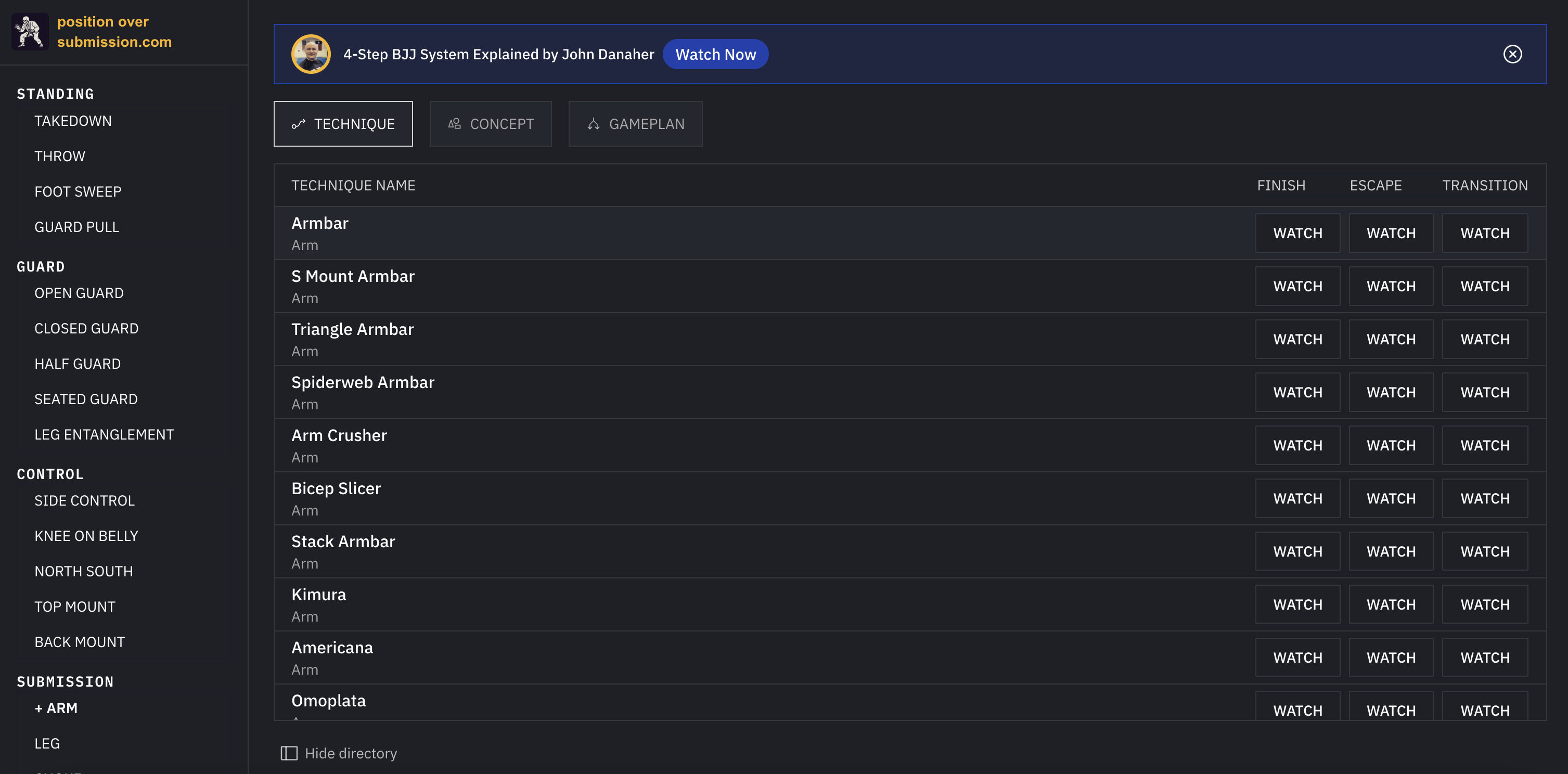Viewport: 1568px width, 774px height.
Task: Open the Closed Guard directory entry
Action: [x=86, y=329]
